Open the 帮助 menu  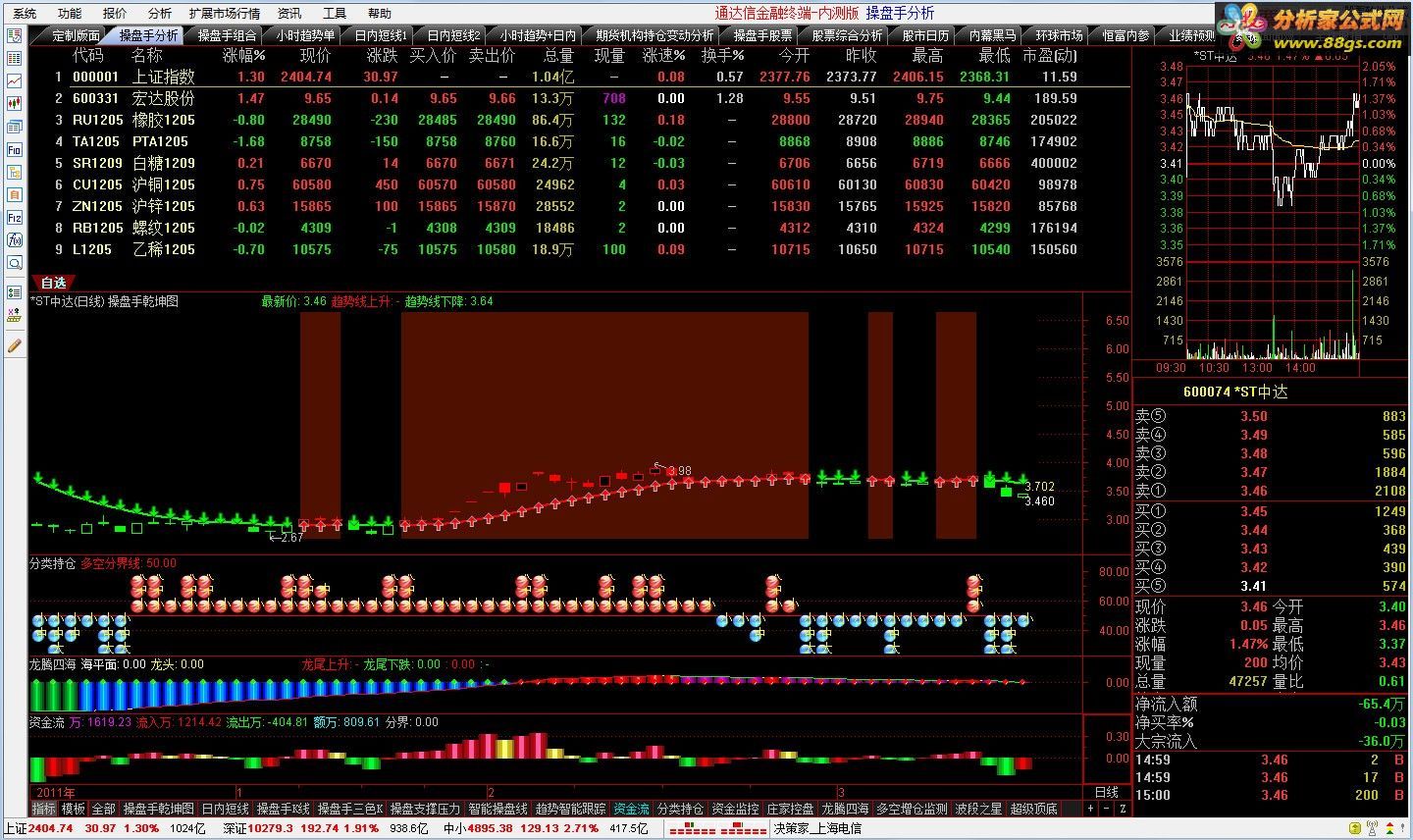(x=380, y=14)
